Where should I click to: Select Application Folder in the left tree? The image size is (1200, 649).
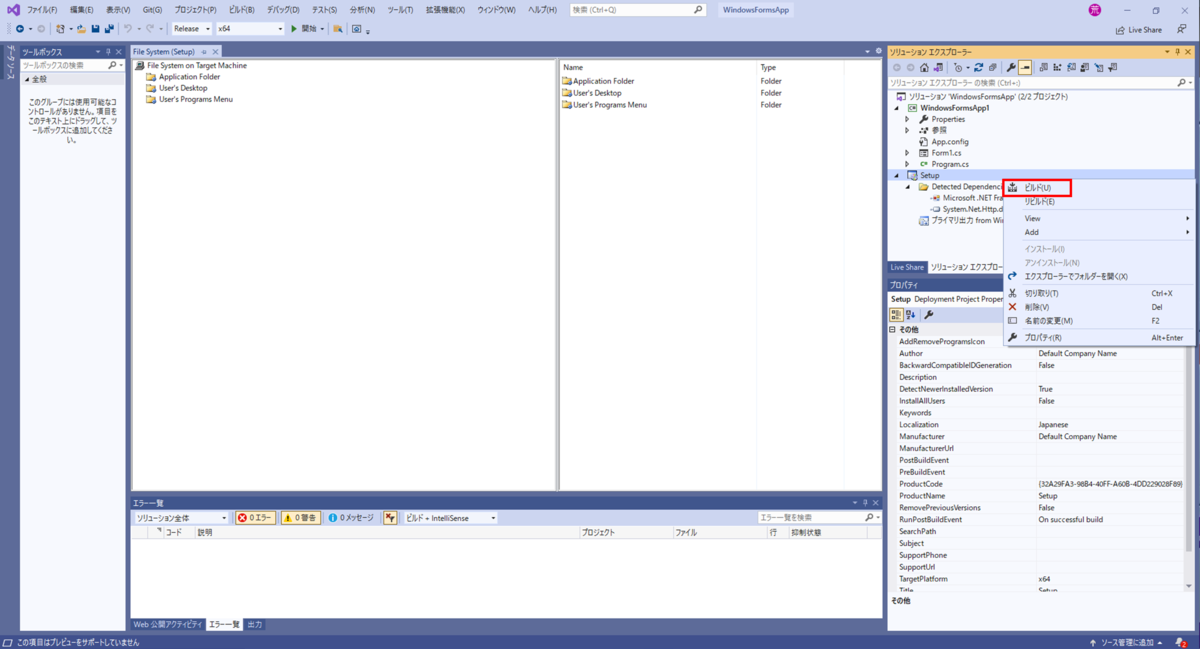click(x=189, y=77)
